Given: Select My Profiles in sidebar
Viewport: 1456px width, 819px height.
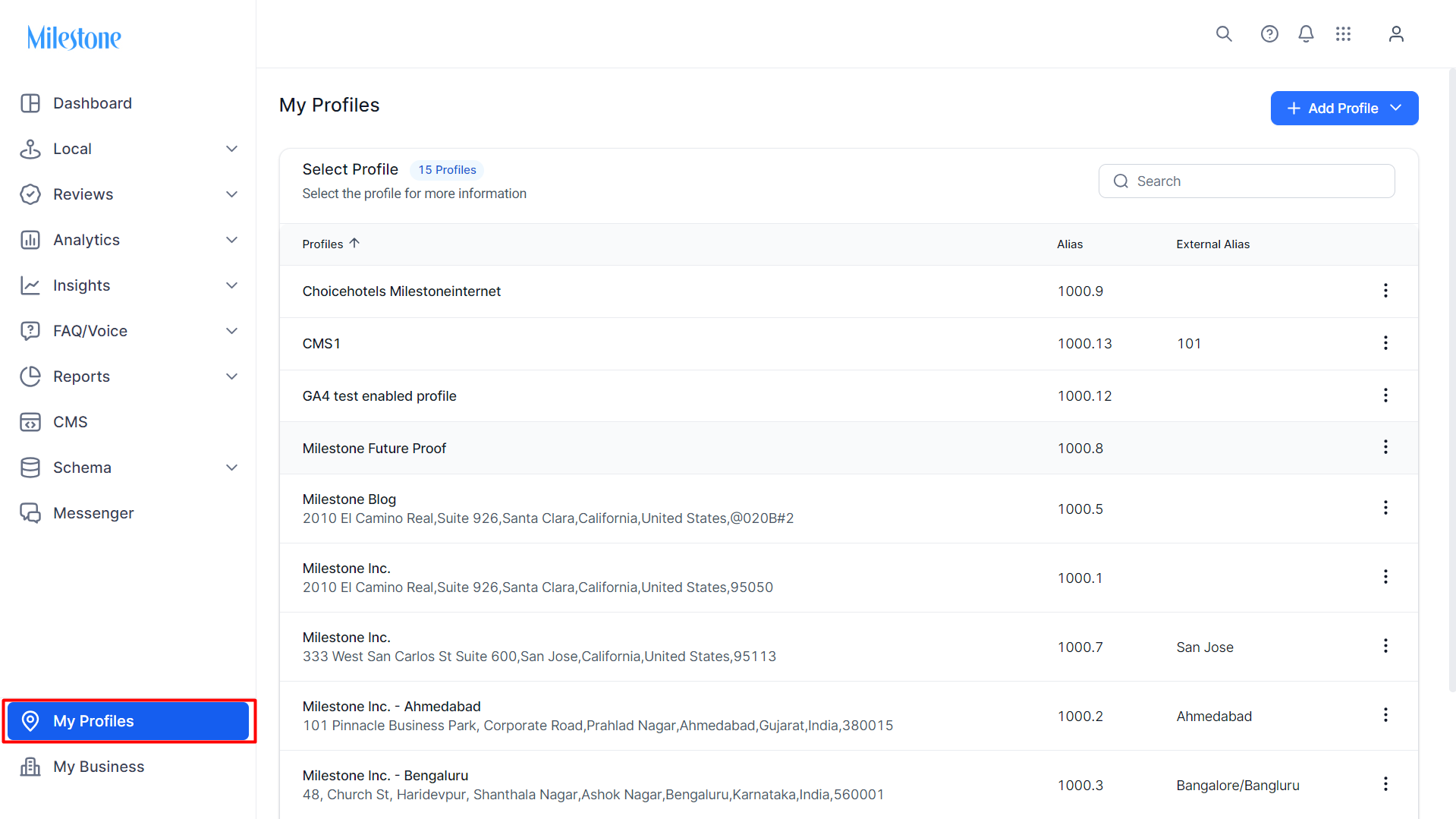Looking at the screenshot, I should click(128, 721).
